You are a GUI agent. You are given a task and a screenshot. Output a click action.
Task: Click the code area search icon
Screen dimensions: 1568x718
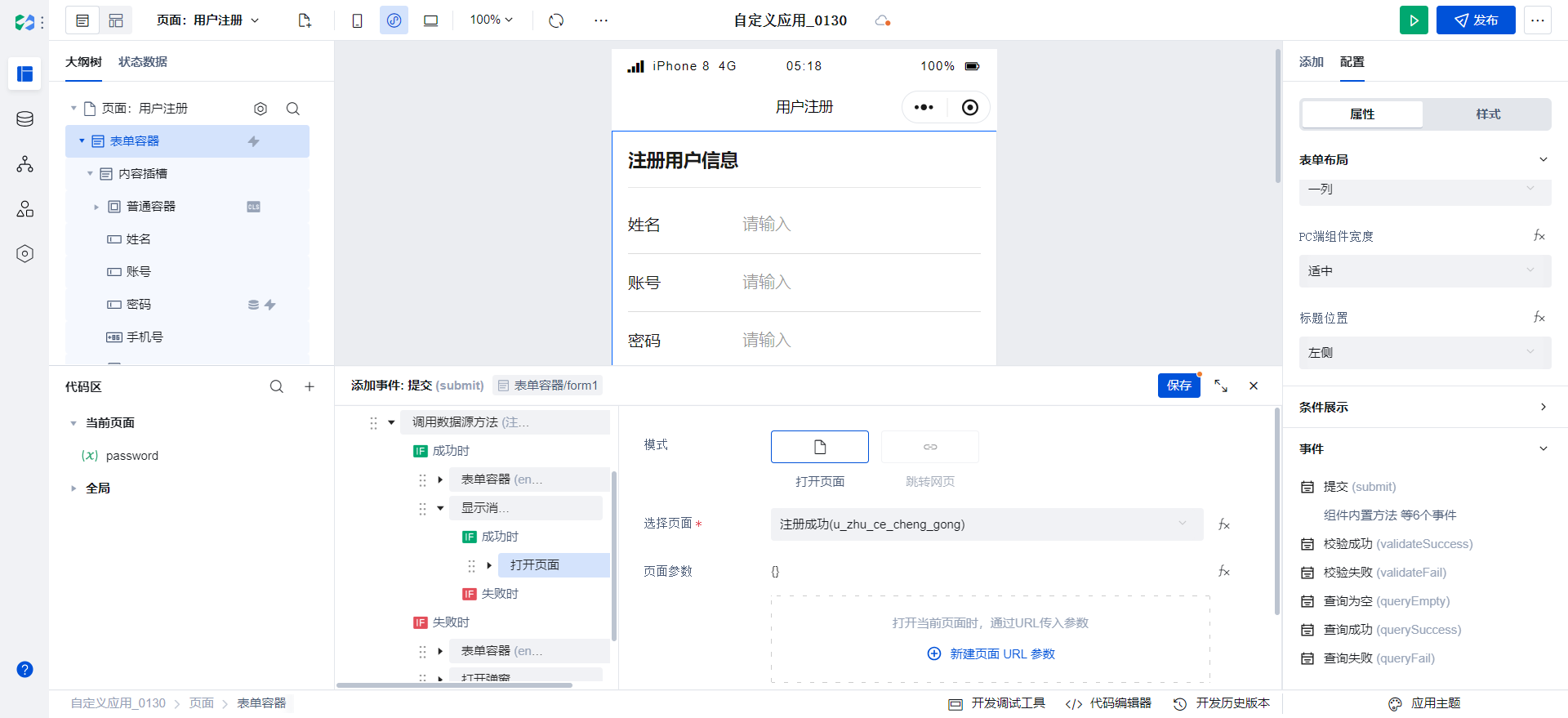[277, 387]
